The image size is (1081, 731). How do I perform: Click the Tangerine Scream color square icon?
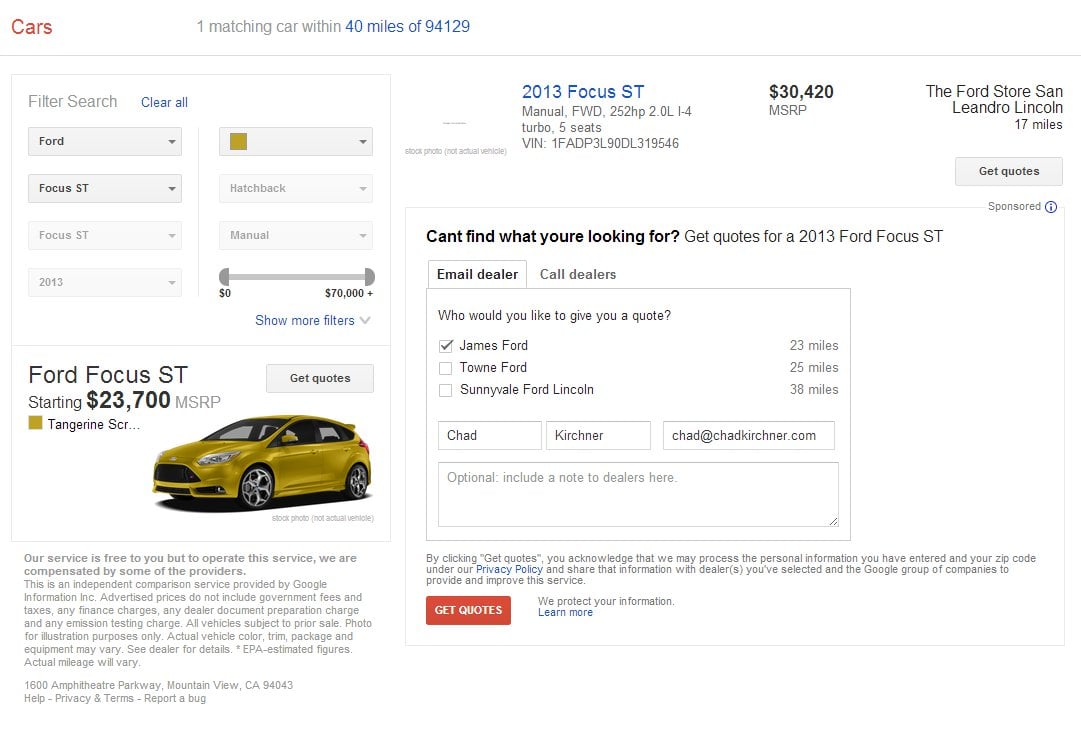(35, 423)
